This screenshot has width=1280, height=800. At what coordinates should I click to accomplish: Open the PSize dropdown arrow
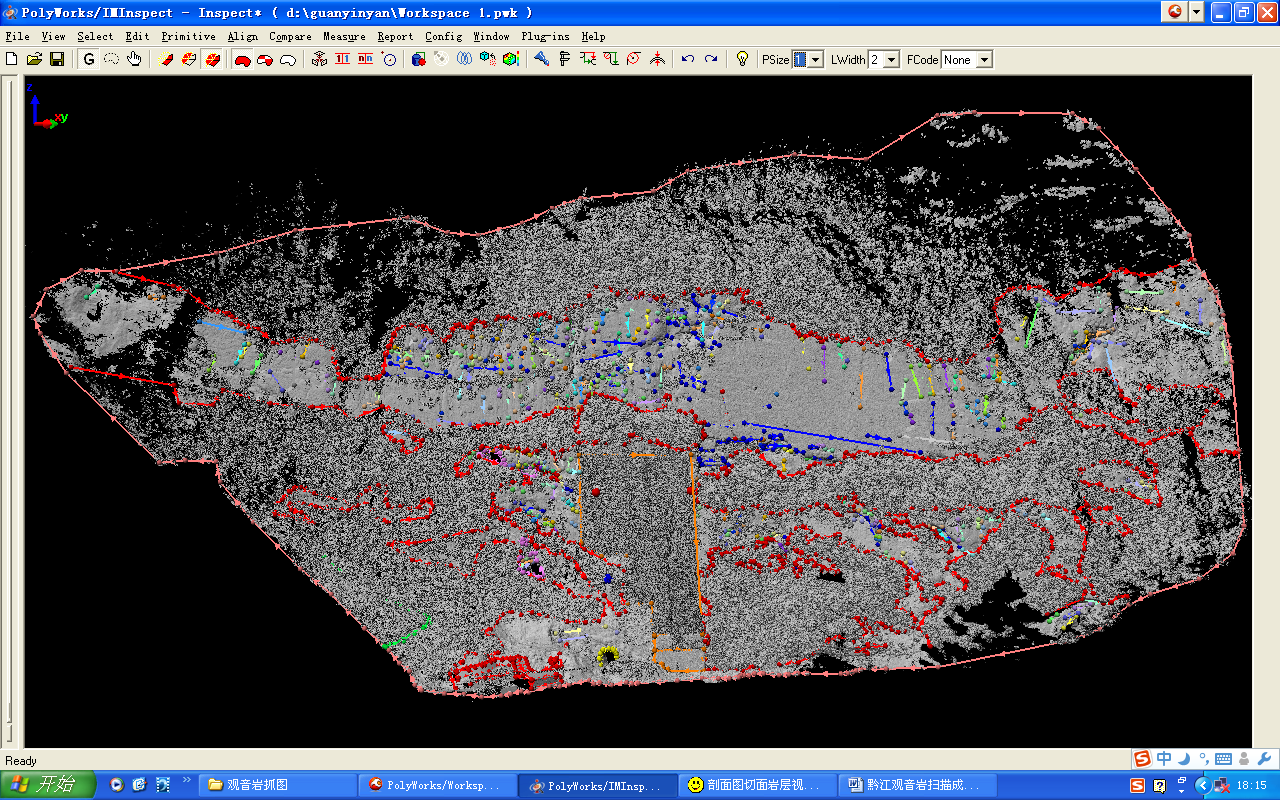click(816, 60)
